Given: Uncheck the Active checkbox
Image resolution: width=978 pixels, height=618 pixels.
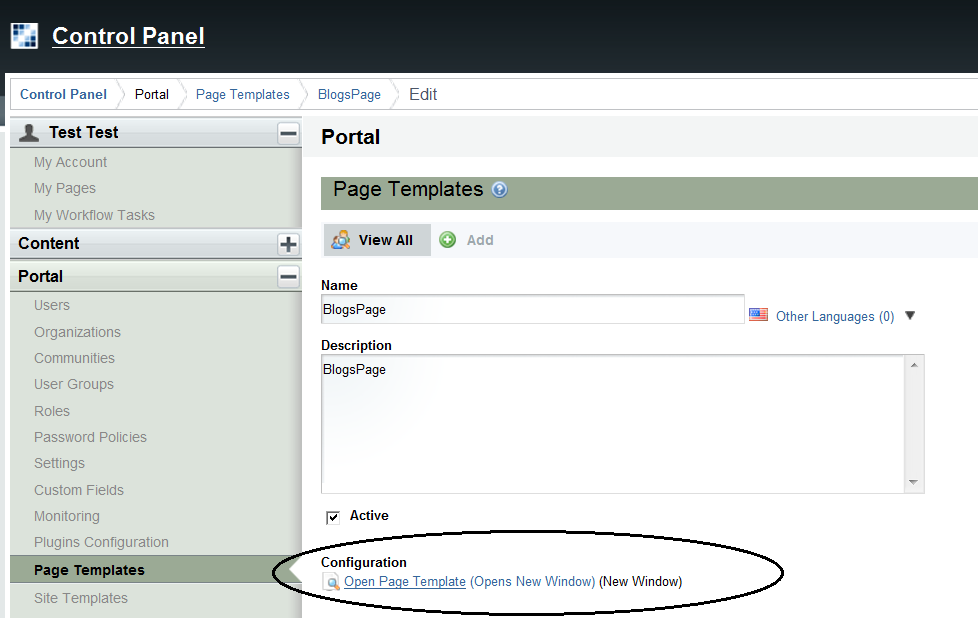Looking at the screenshot, I should click(333, 517).
